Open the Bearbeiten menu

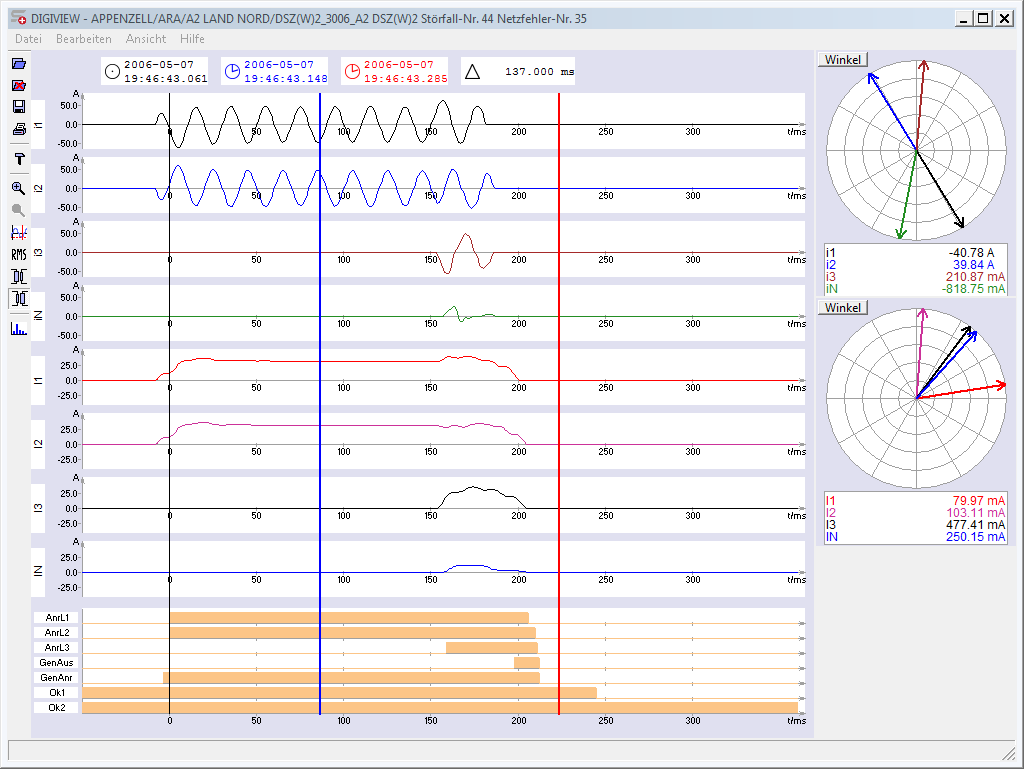pyautogui.click(x=85, y=39)
